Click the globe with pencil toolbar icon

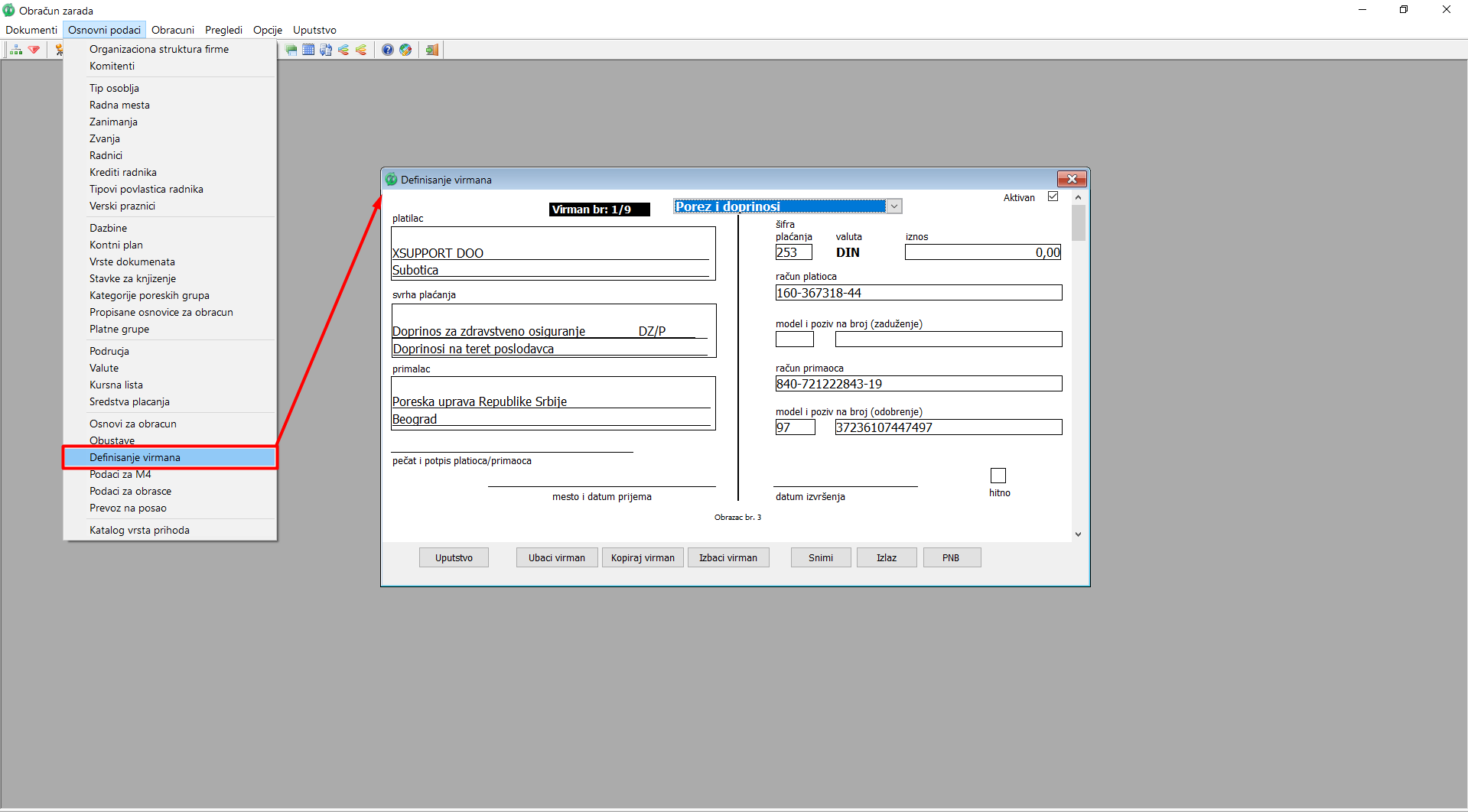coord(405,50)
